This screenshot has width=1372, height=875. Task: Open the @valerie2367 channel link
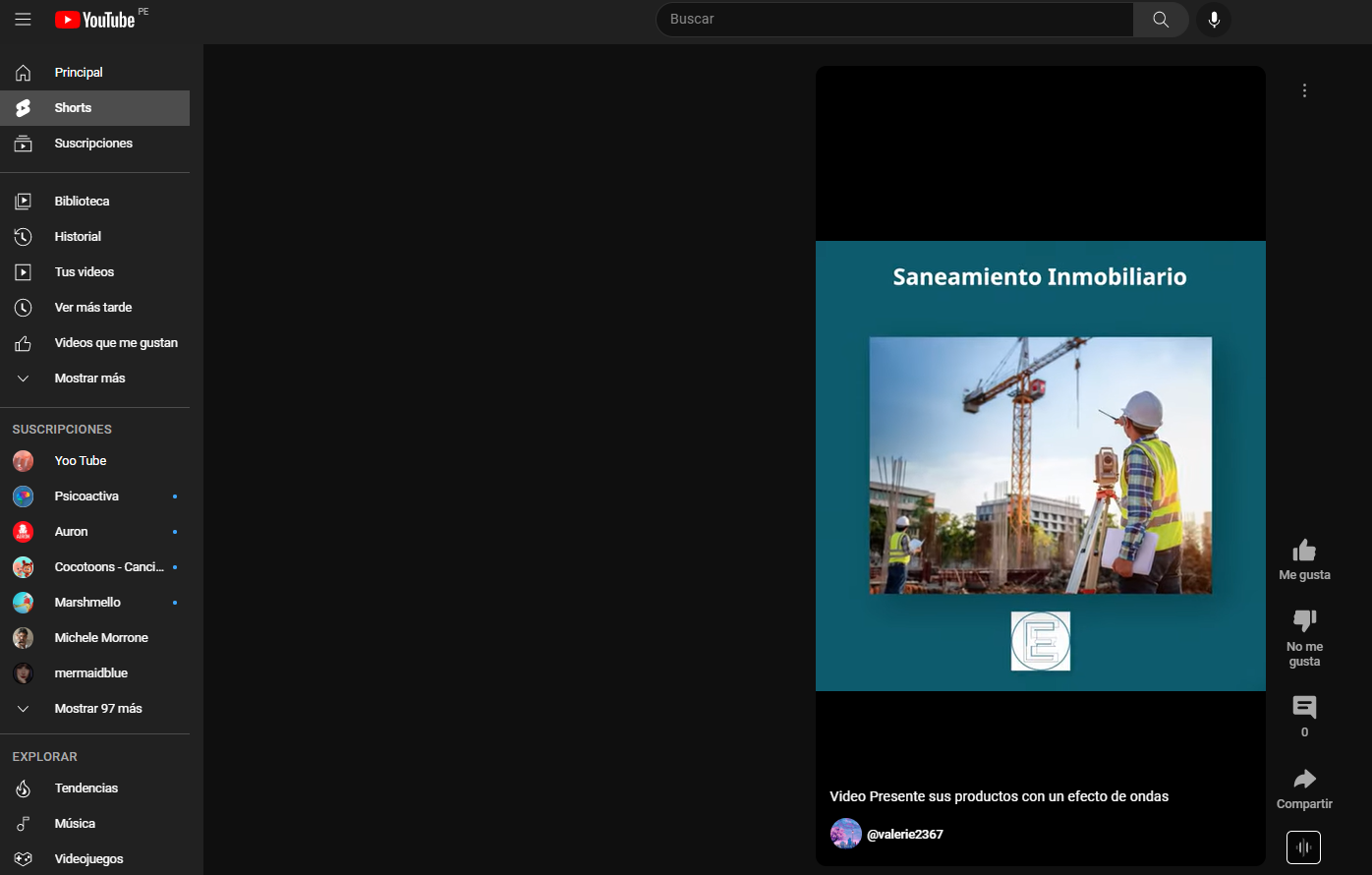pyautogui.click(x=904, y=834)
